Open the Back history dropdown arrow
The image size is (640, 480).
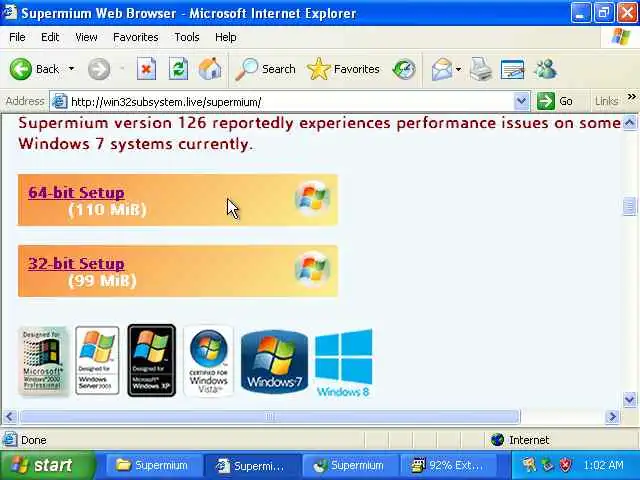pyautogui.click(x=71, y=69)
